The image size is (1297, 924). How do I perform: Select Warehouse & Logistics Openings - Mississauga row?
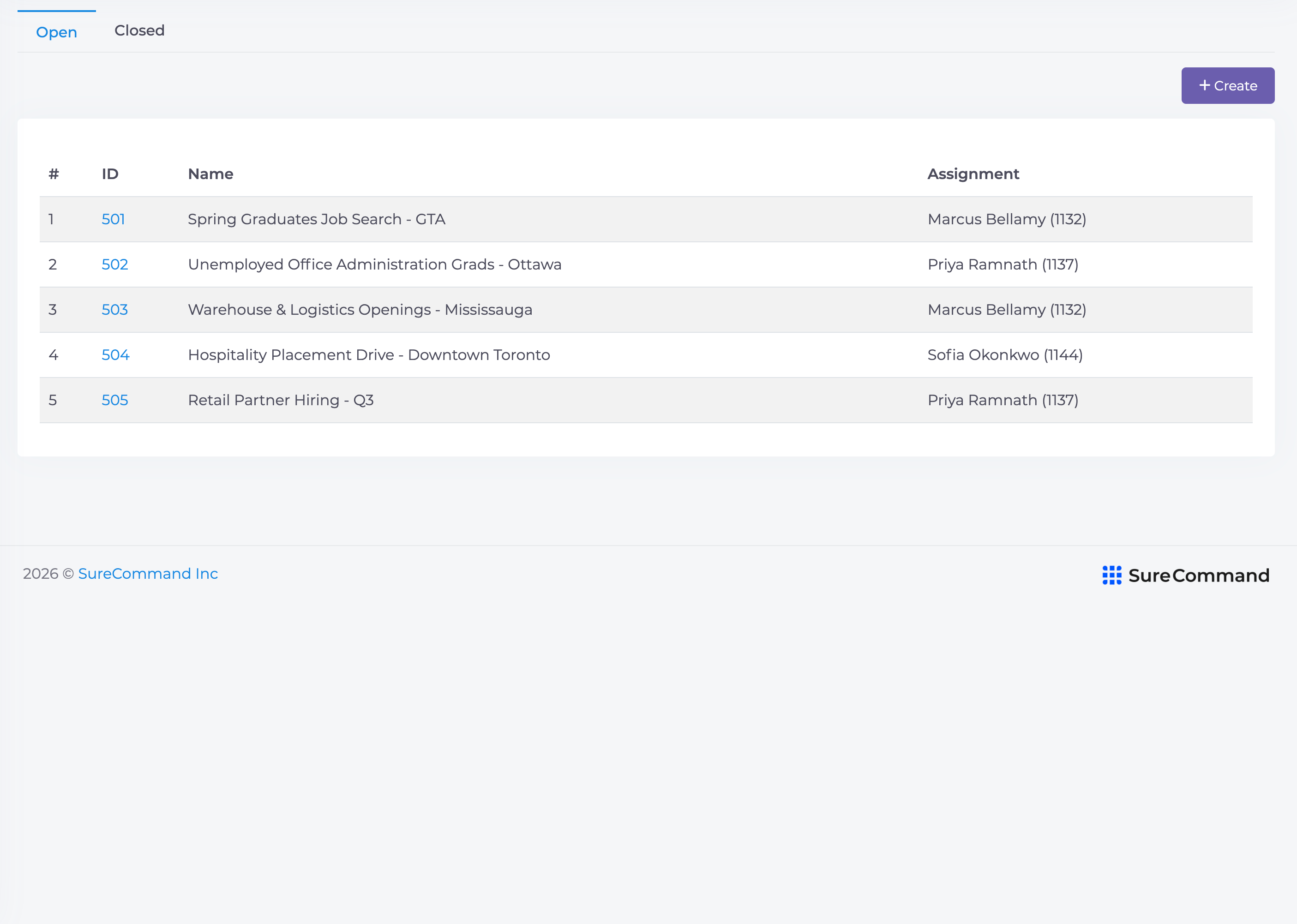[646, 310]
